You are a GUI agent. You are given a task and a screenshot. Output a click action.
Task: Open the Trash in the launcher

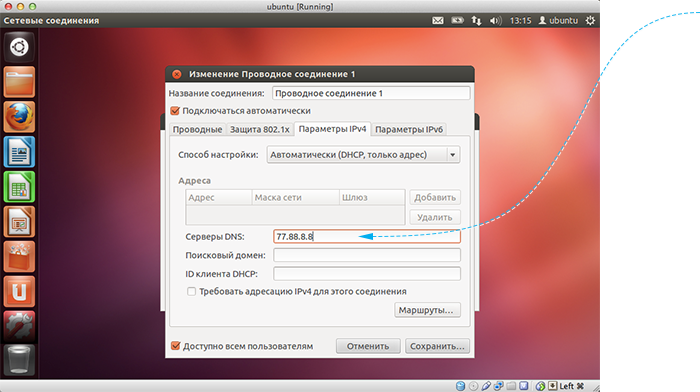pos(19,360)
